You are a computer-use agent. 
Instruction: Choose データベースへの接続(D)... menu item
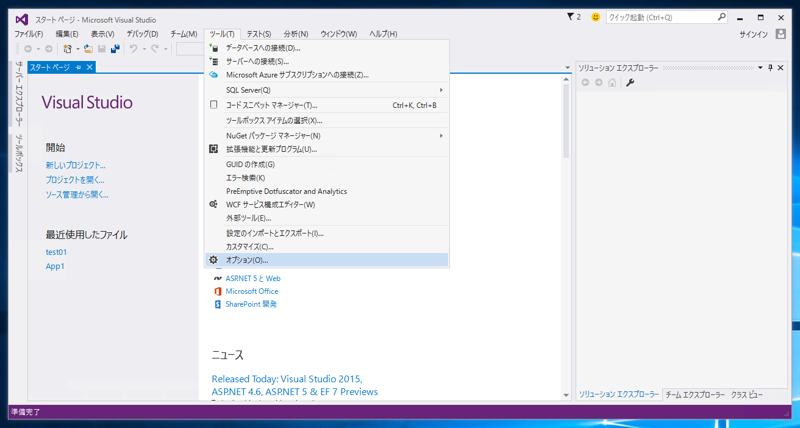[x=327, y=48]
